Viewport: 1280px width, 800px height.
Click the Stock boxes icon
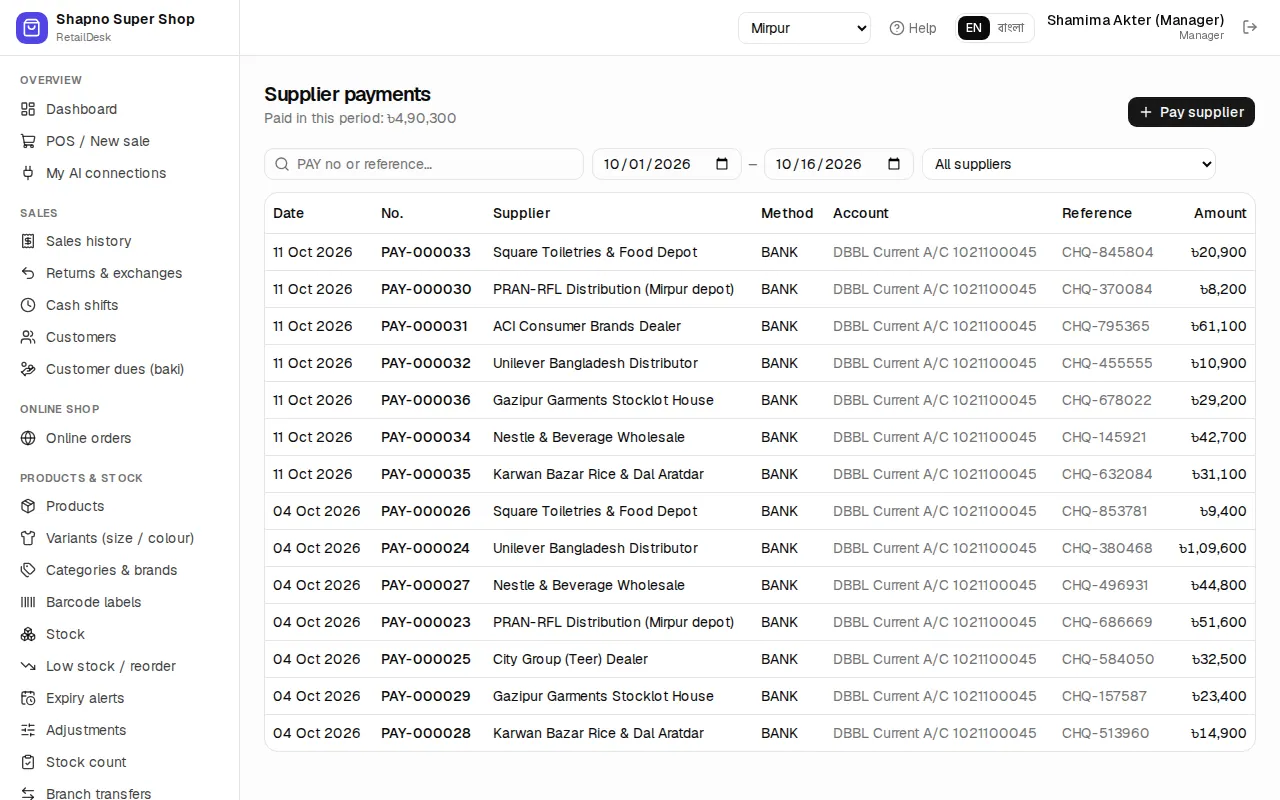pyautogui.click(x=28, y=634)
